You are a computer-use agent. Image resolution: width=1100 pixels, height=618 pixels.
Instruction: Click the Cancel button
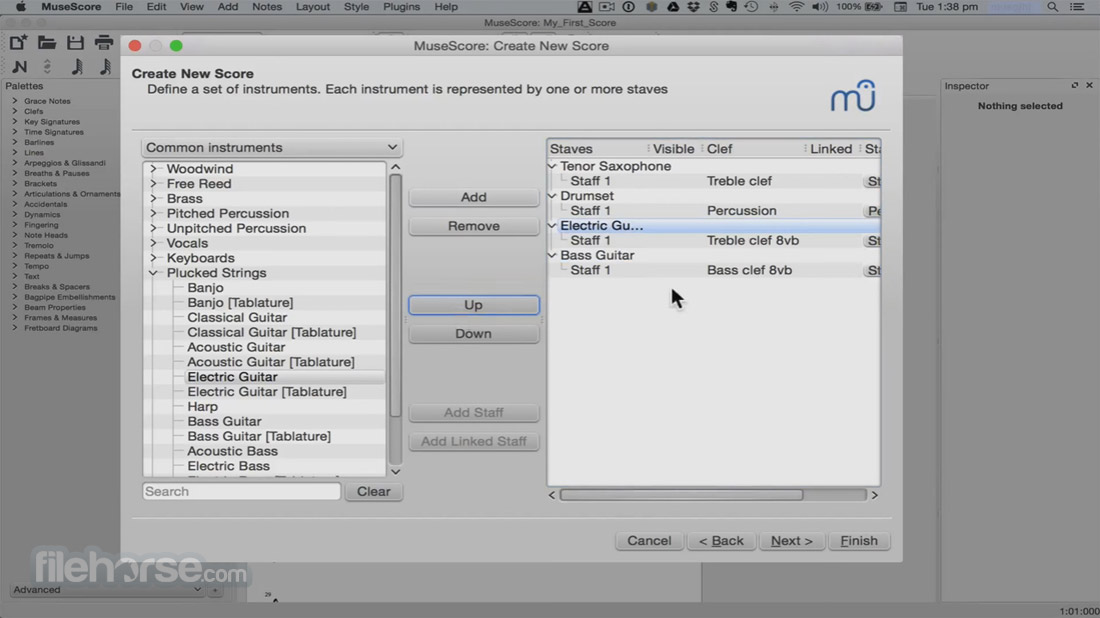coord(649,541)
